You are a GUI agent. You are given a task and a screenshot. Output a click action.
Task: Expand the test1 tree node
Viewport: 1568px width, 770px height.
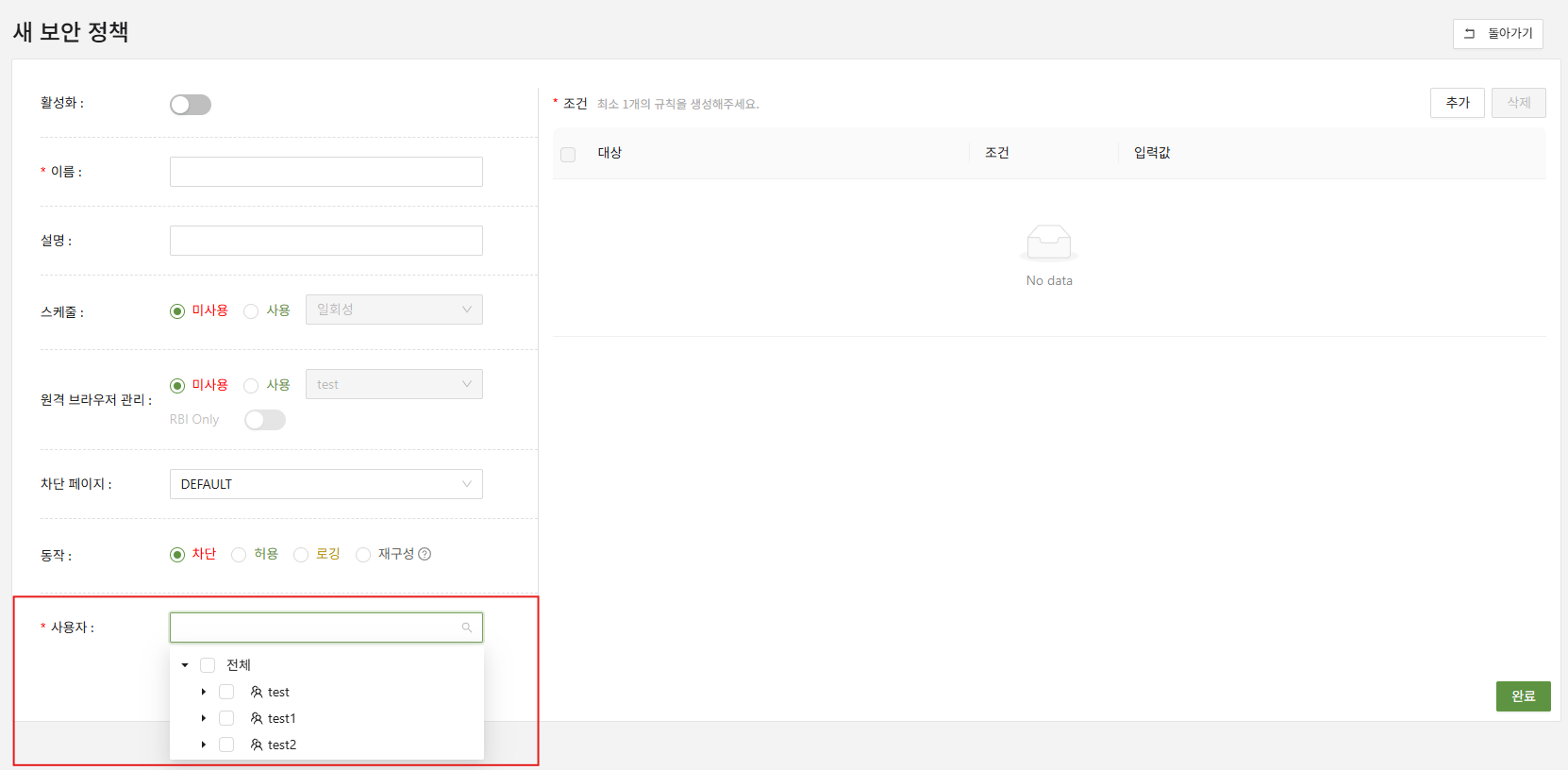tap(203, 718)
